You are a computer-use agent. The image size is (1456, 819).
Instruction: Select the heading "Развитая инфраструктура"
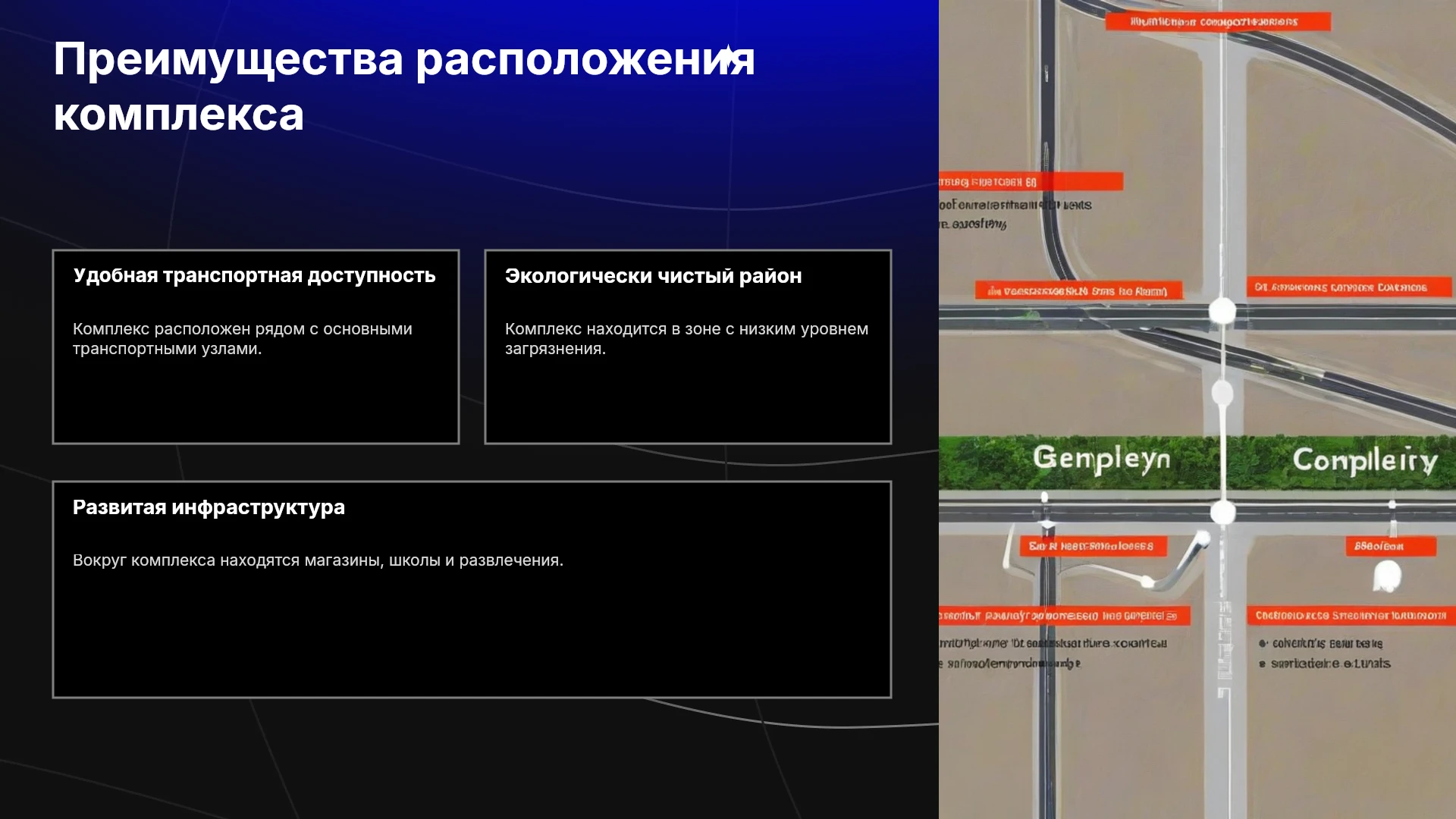209,507
